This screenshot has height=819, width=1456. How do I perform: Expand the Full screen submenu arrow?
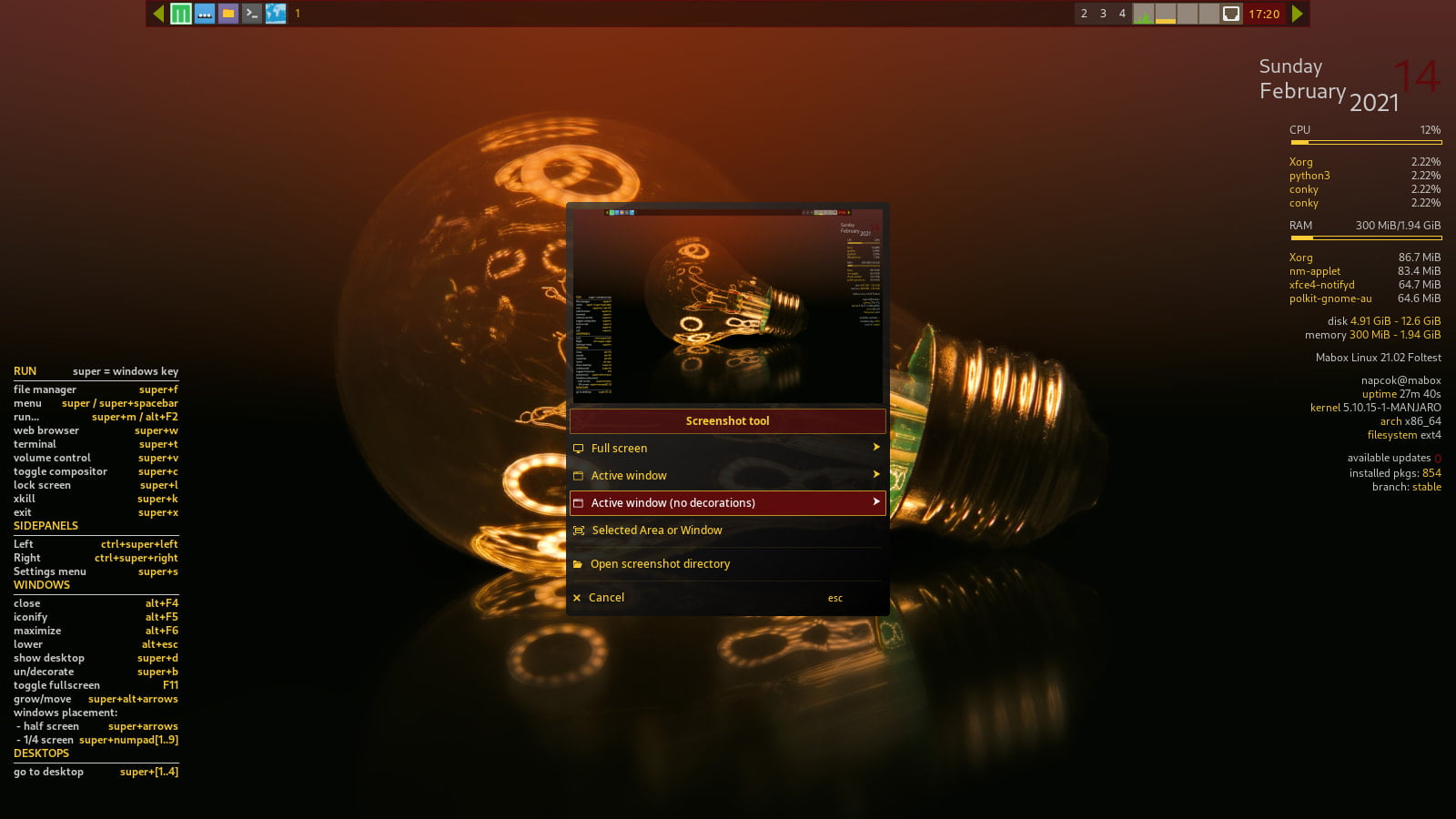(875, 448)
